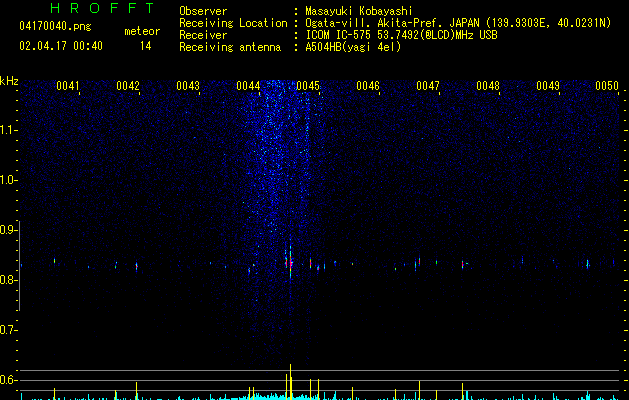Image resolution: width=629 pixels, height=400 pixels.
Task: Click the Receiving antenna label
Action: point(230,47)
